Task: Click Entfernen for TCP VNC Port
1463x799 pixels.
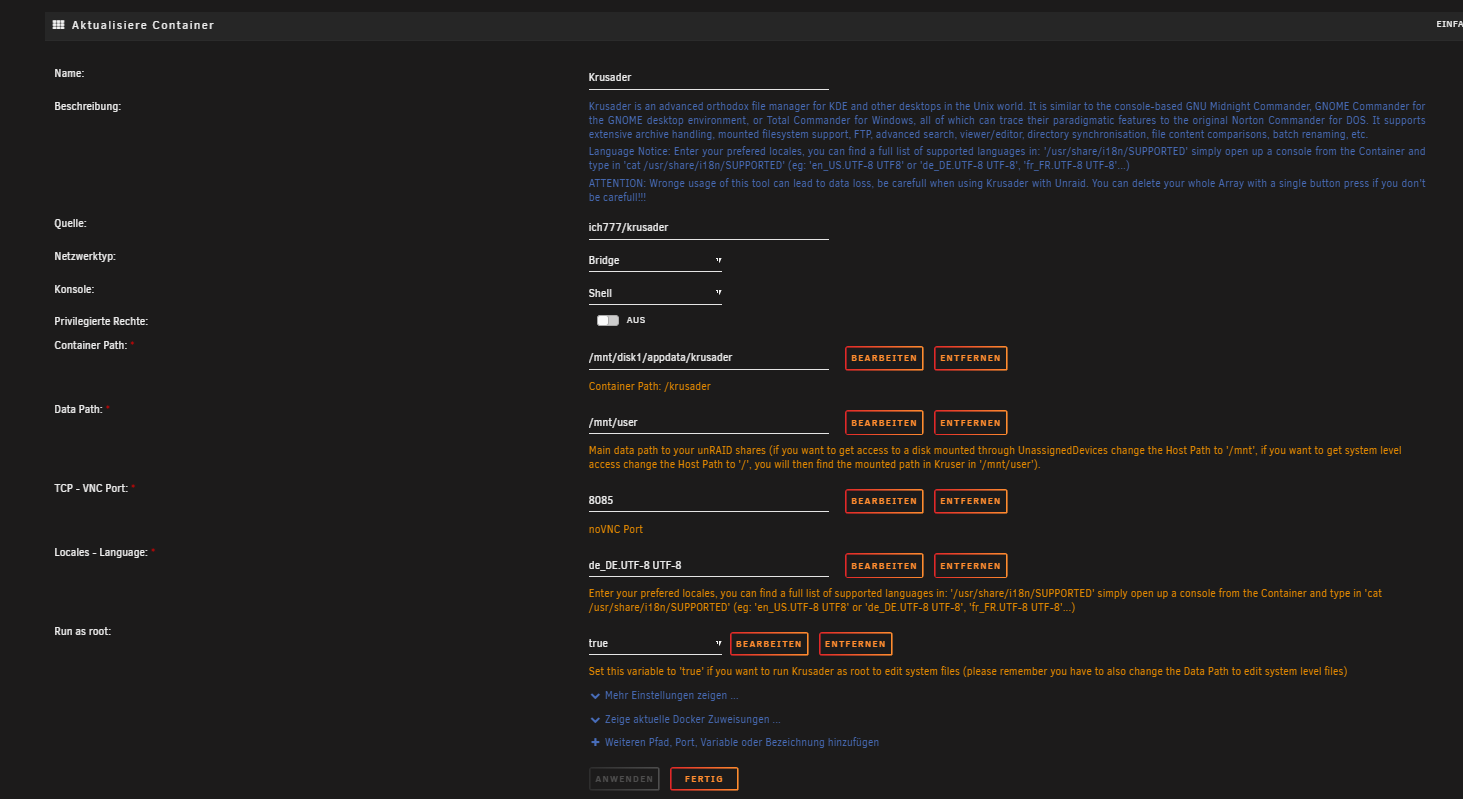Action: (970, 501)
